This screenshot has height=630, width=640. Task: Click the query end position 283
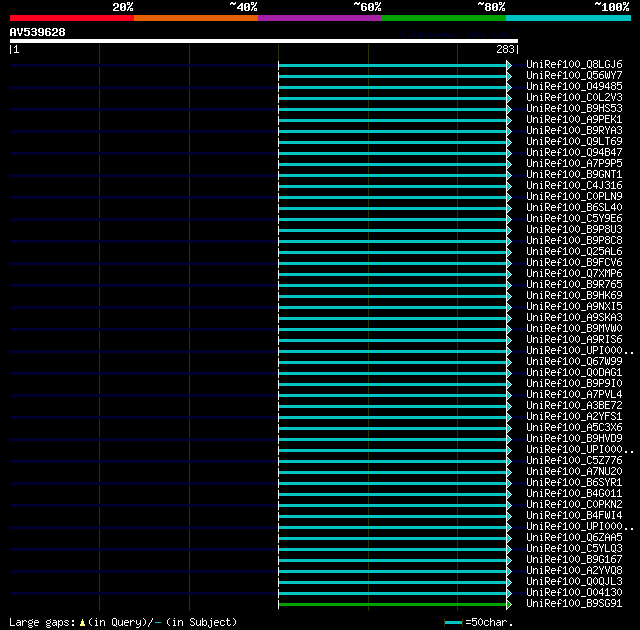pos(505,49)
